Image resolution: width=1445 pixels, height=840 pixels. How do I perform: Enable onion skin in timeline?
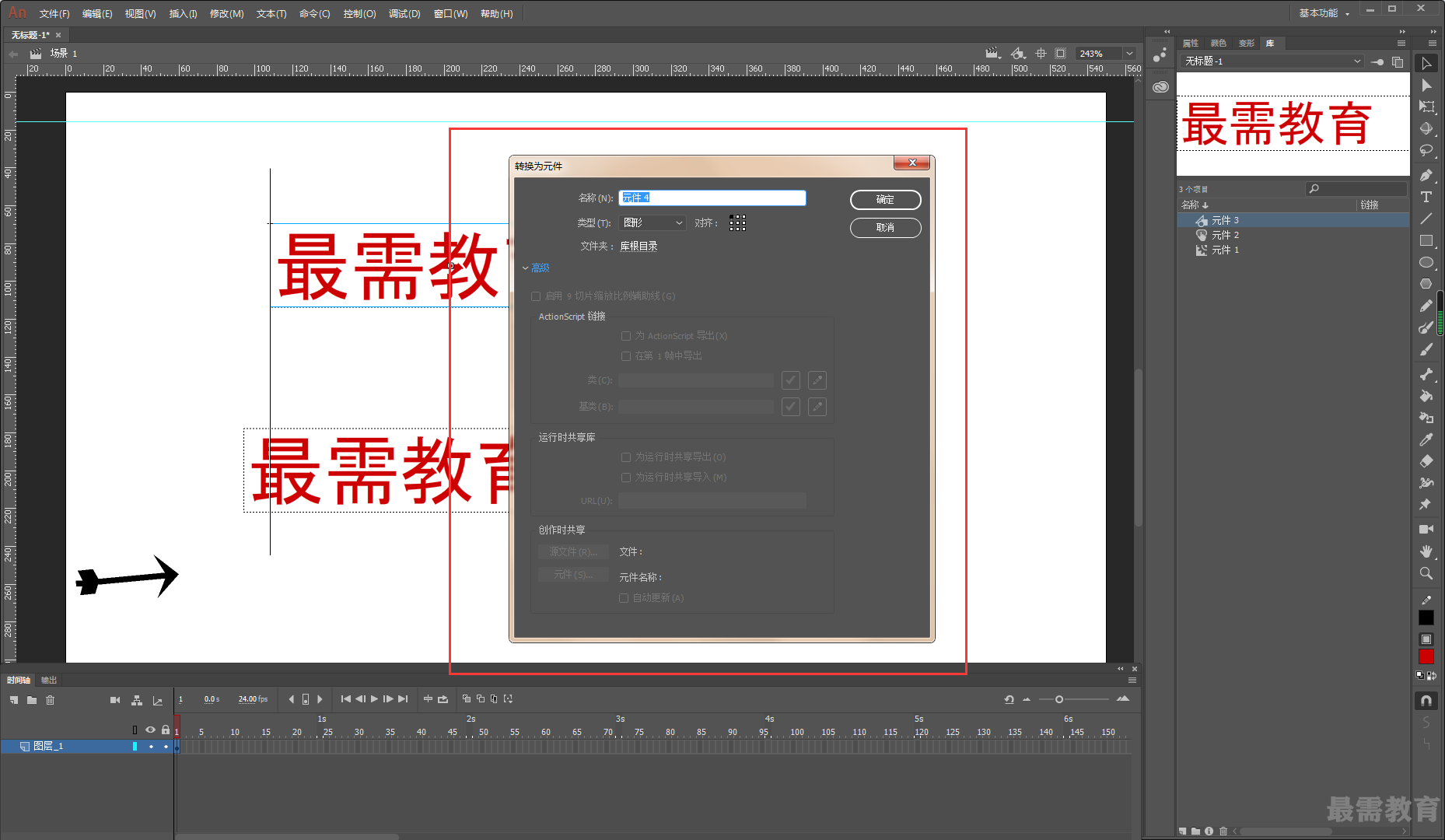pos(467,698)
